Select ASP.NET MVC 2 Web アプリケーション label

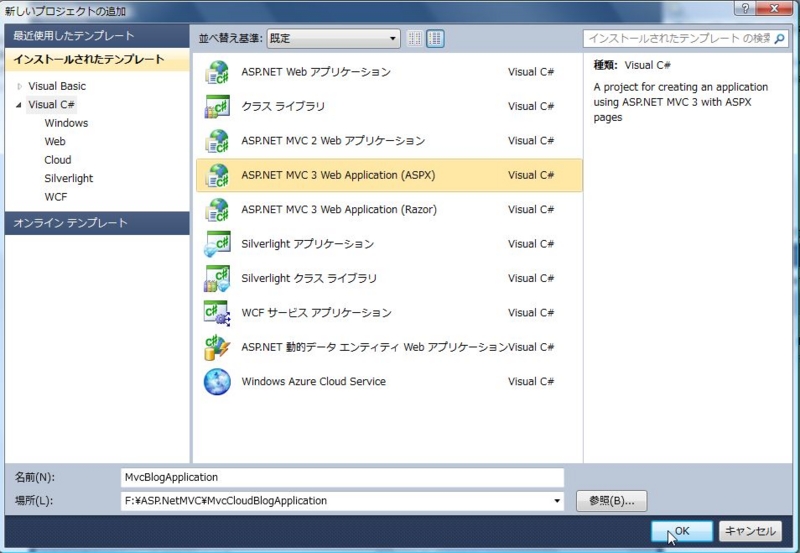pos(333,141)
